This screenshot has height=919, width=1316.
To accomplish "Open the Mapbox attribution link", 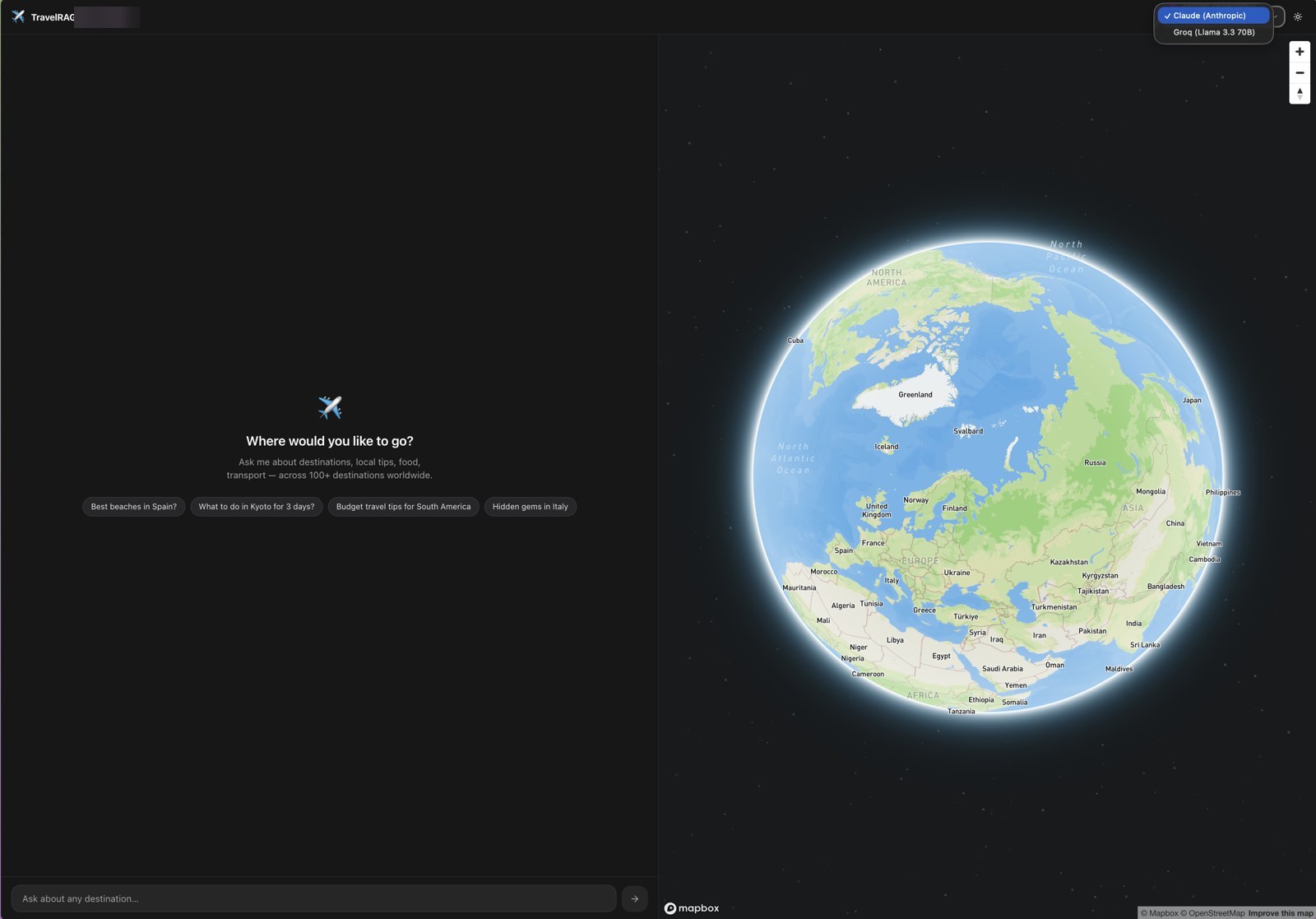I will coord(1159,913).
